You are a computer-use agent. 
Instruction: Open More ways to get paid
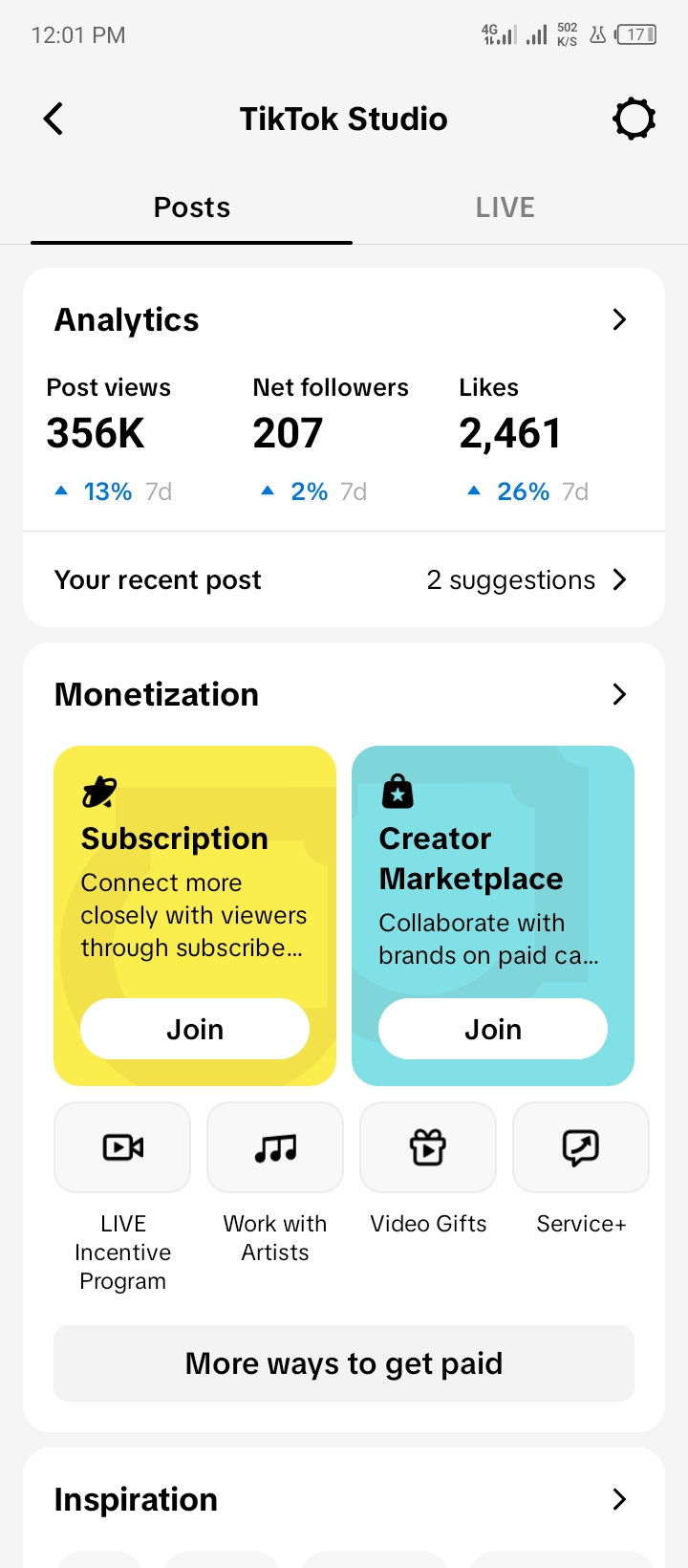[x=344, y=1363]
